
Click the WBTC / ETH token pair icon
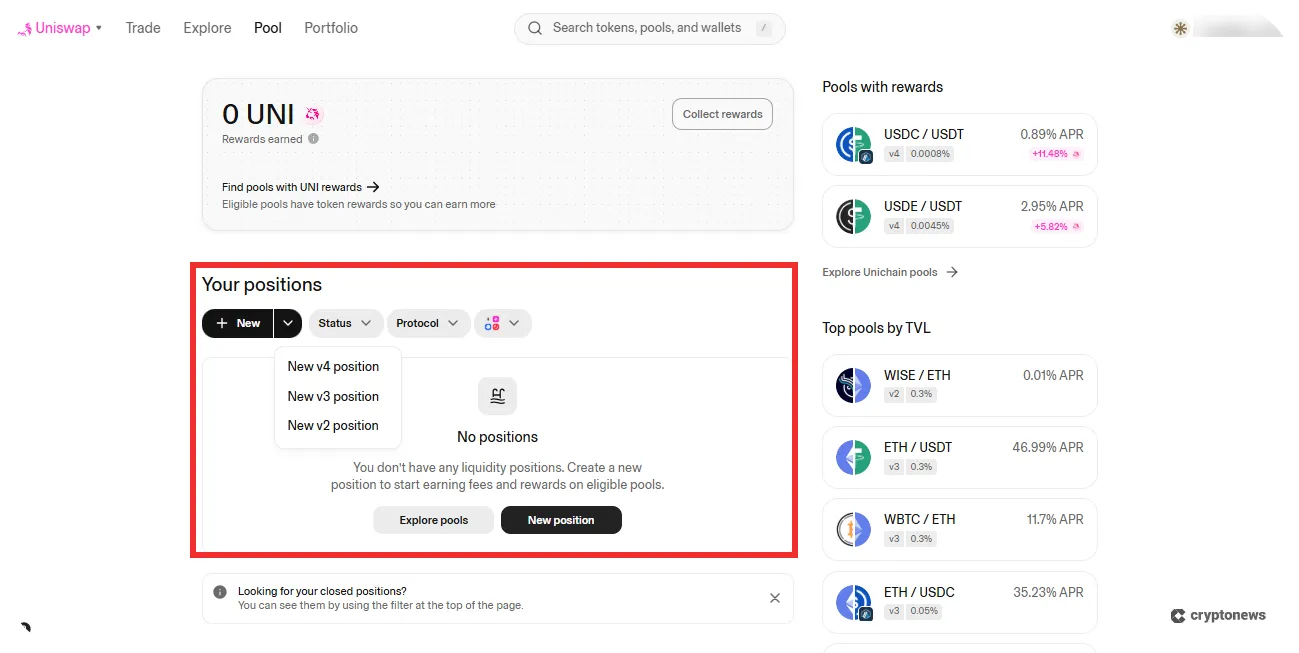(x=853, y=529)
